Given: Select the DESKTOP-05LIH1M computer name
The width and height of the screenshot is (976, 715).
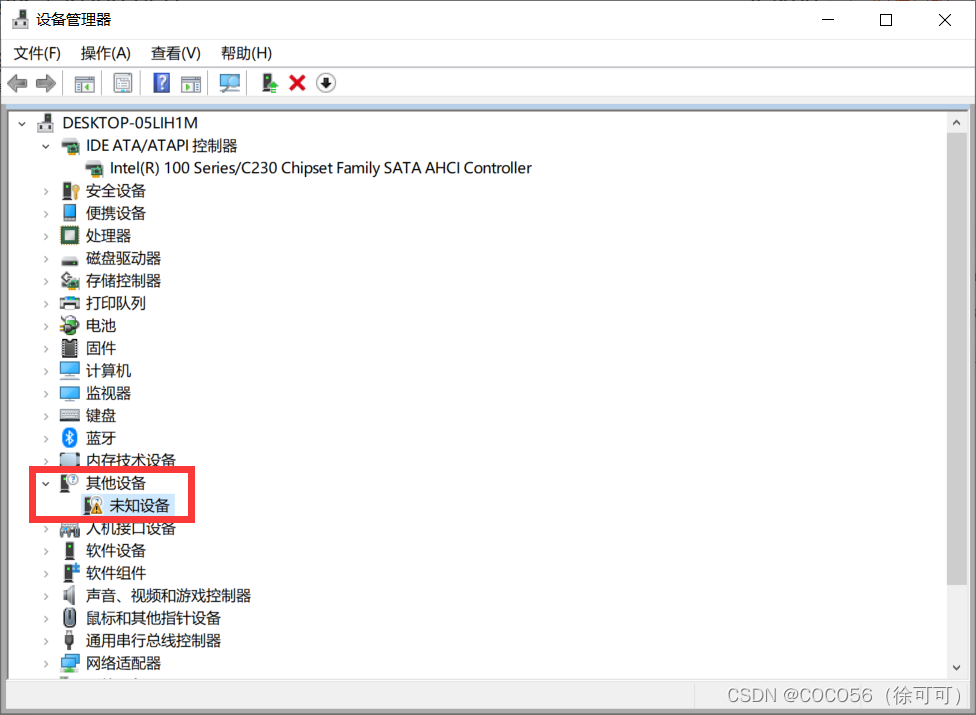Looking at the screenshot, I should [x=130, y=123].
